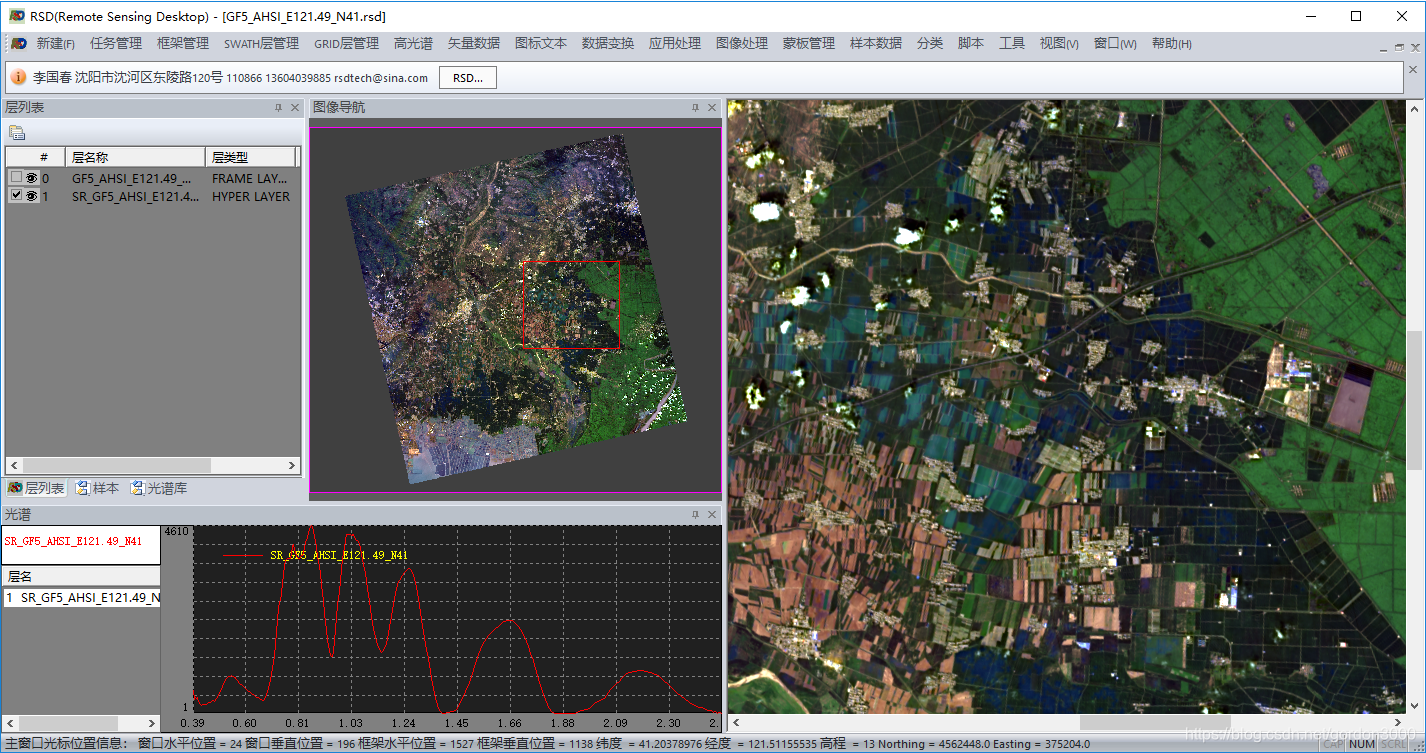The image size is (1426, 753).
Task: Open the 图像处理 menu
Action: click(742, 44)
